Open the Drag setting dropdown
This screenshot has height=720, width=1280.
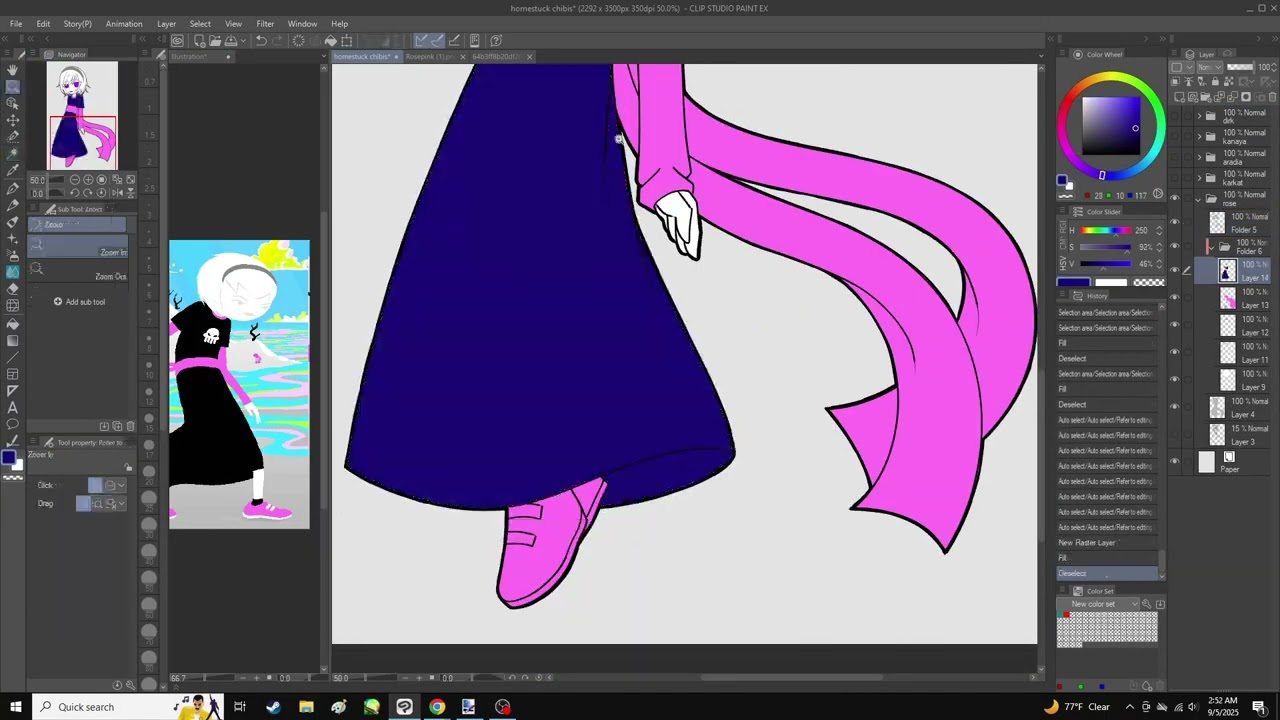[x=122, y=503]
